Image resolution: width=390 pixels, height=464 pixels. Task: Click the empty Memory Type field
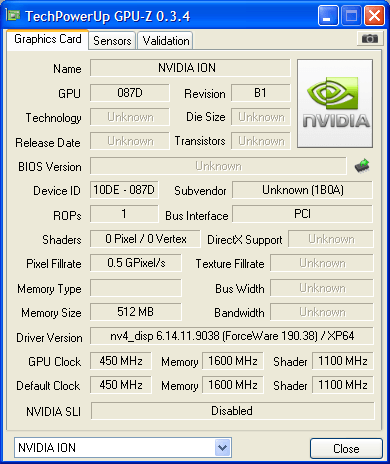pyautogui.click(x=136, y=288)
